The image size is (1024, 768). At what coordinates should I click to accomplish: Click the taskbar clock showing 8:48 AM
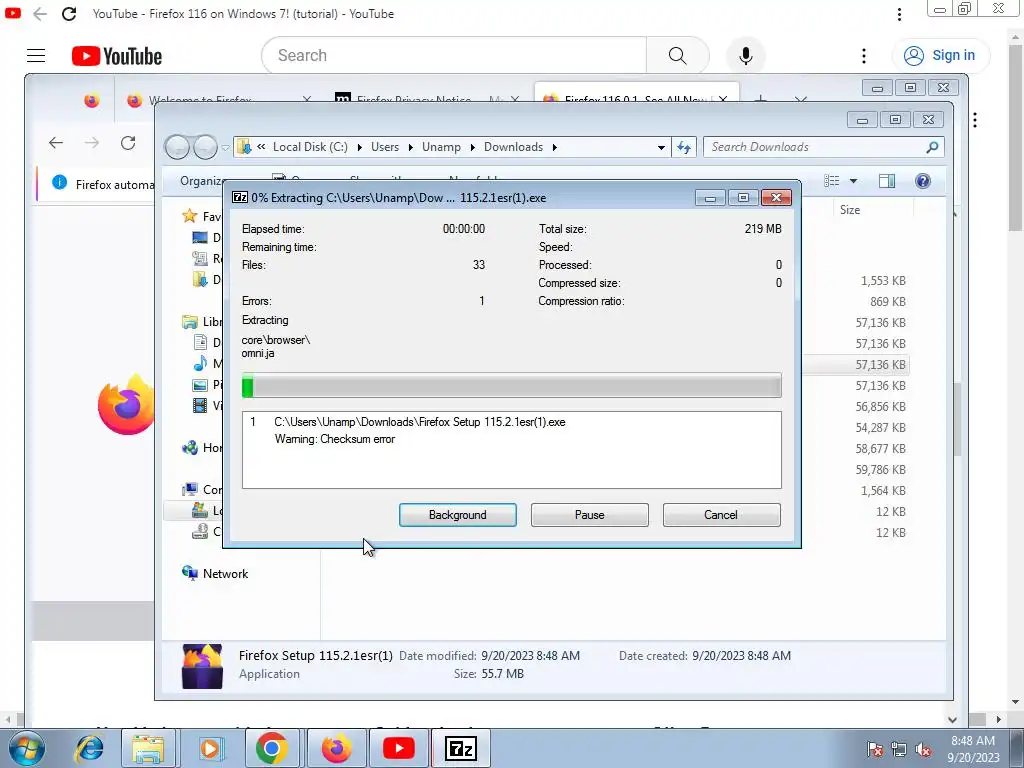[x=973, y=749]
